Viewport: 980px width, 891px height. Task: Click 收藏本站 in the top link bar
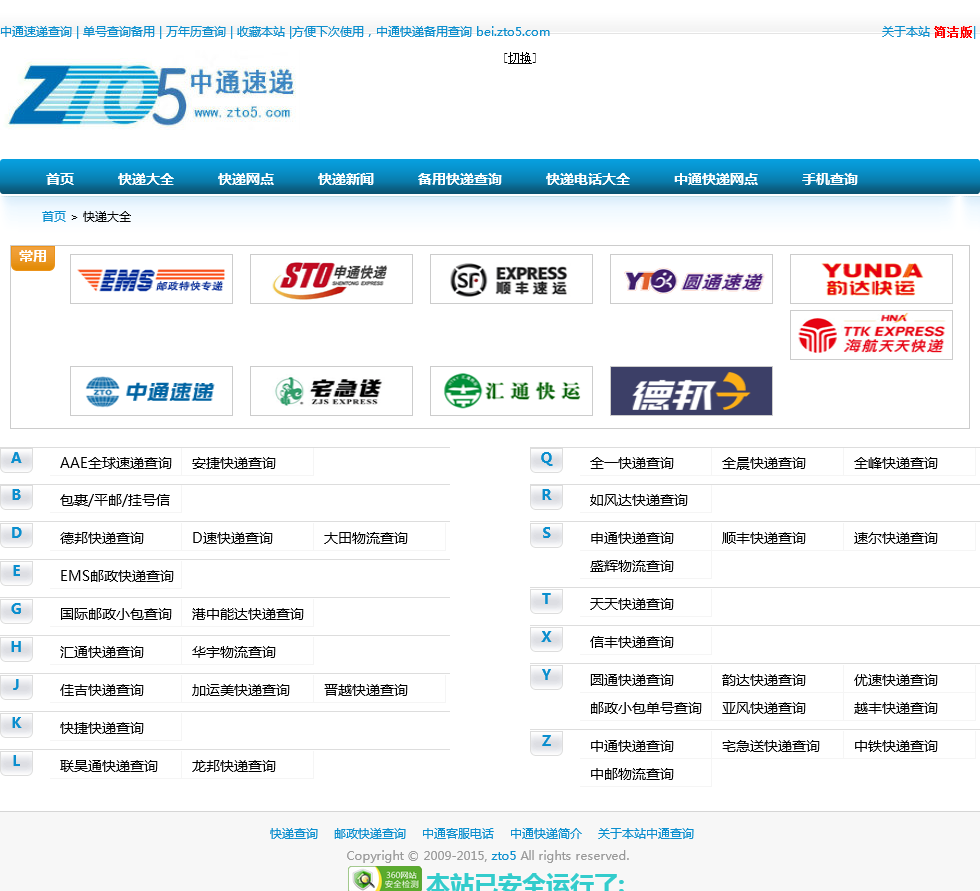pos(261,32)
